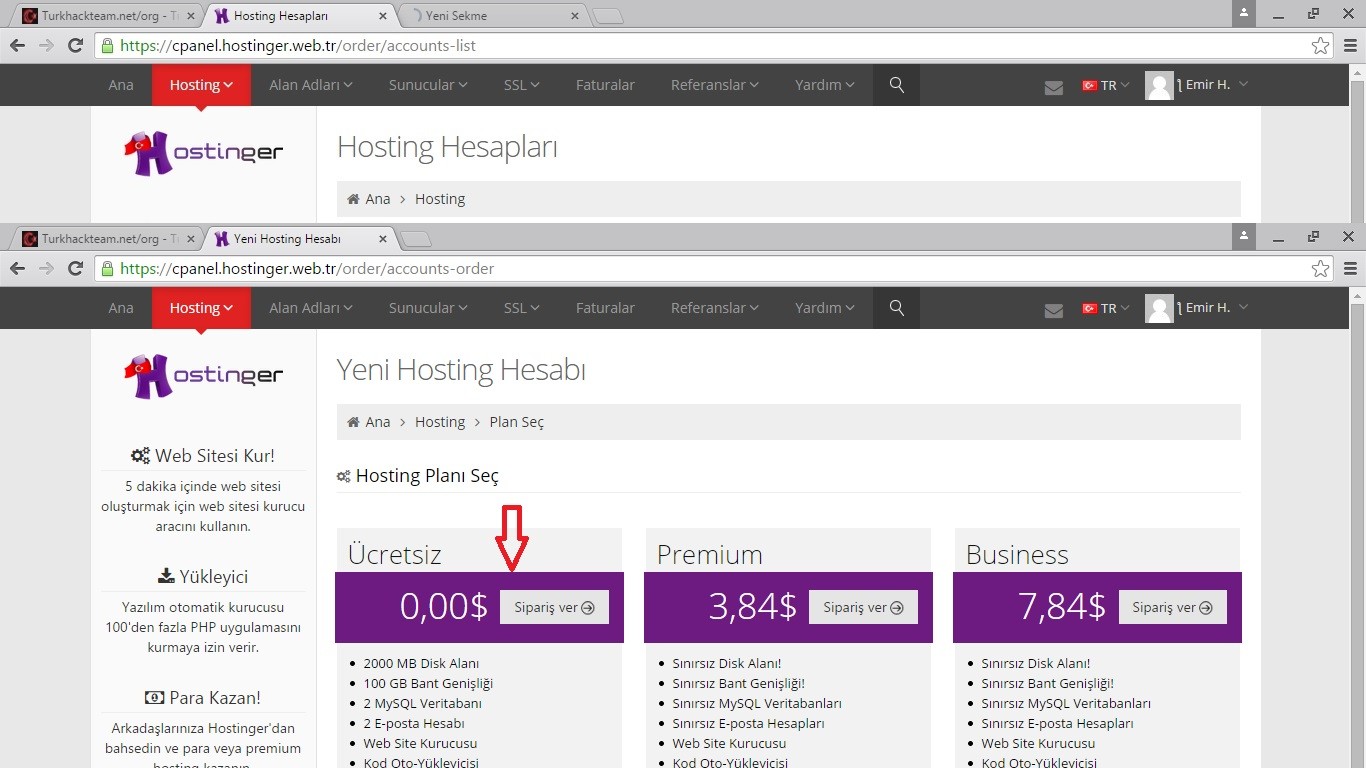Open Chrome menu in the accounts-order window
The width and height of the screenshot is (1366, 768).
tap(1350, 268)
